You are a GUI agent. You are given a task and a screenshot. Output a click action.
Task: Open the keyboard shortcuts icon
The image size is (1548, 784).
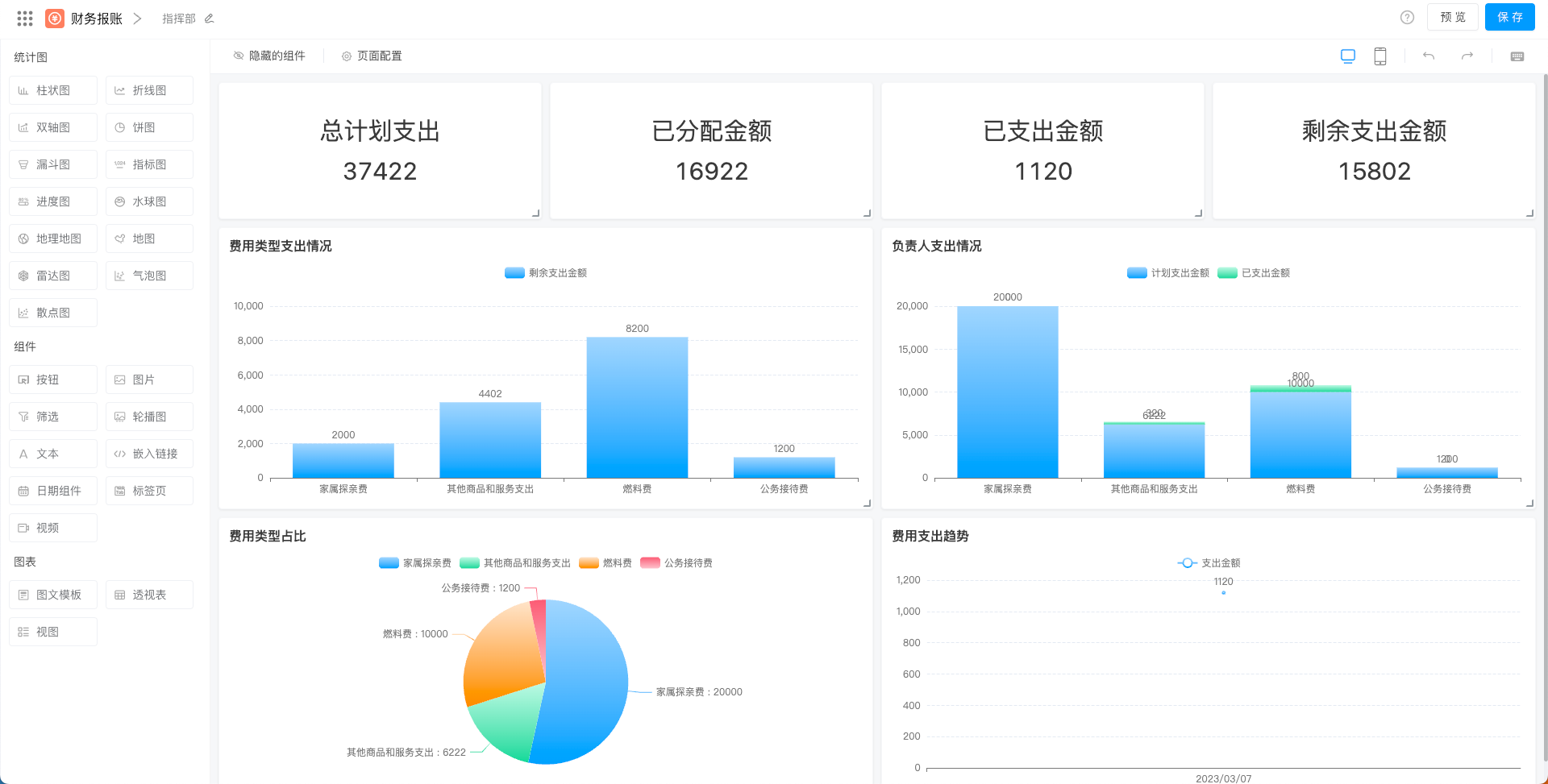coord(1517,56)
